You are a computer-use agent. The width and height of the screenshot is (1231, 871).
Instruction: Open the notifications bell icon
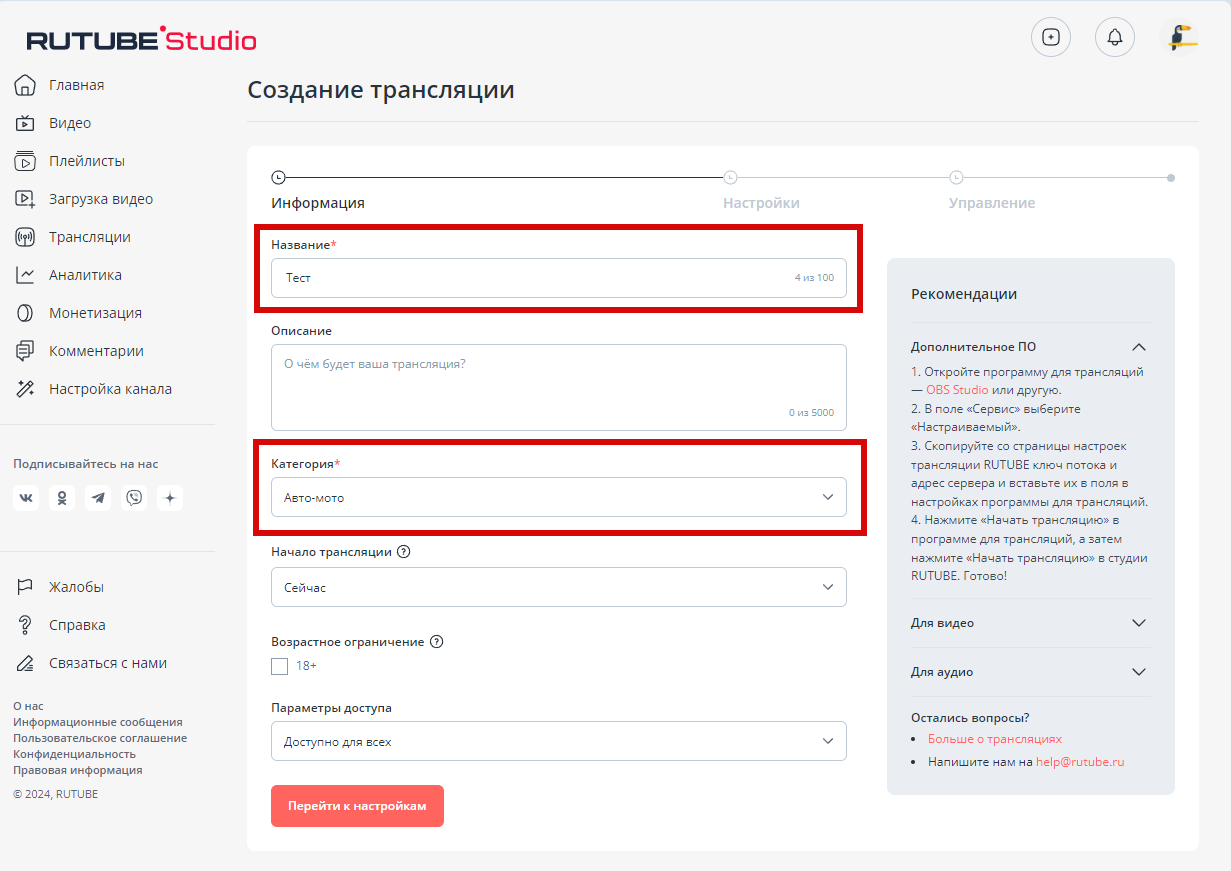tap(1115, 37)
